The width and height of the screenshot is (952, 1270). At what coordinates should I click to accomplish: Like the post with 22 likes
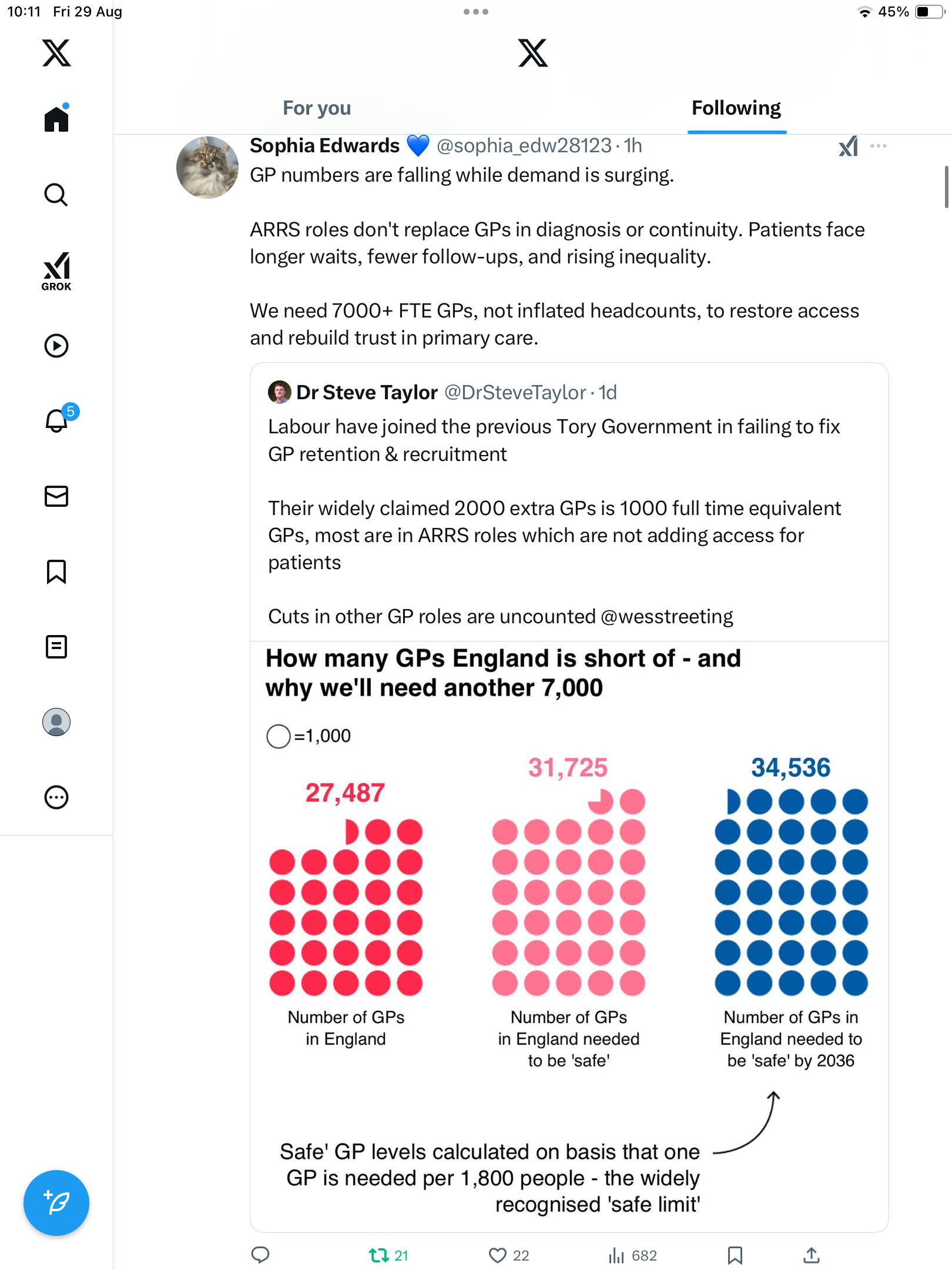(x=498, y=1255)
